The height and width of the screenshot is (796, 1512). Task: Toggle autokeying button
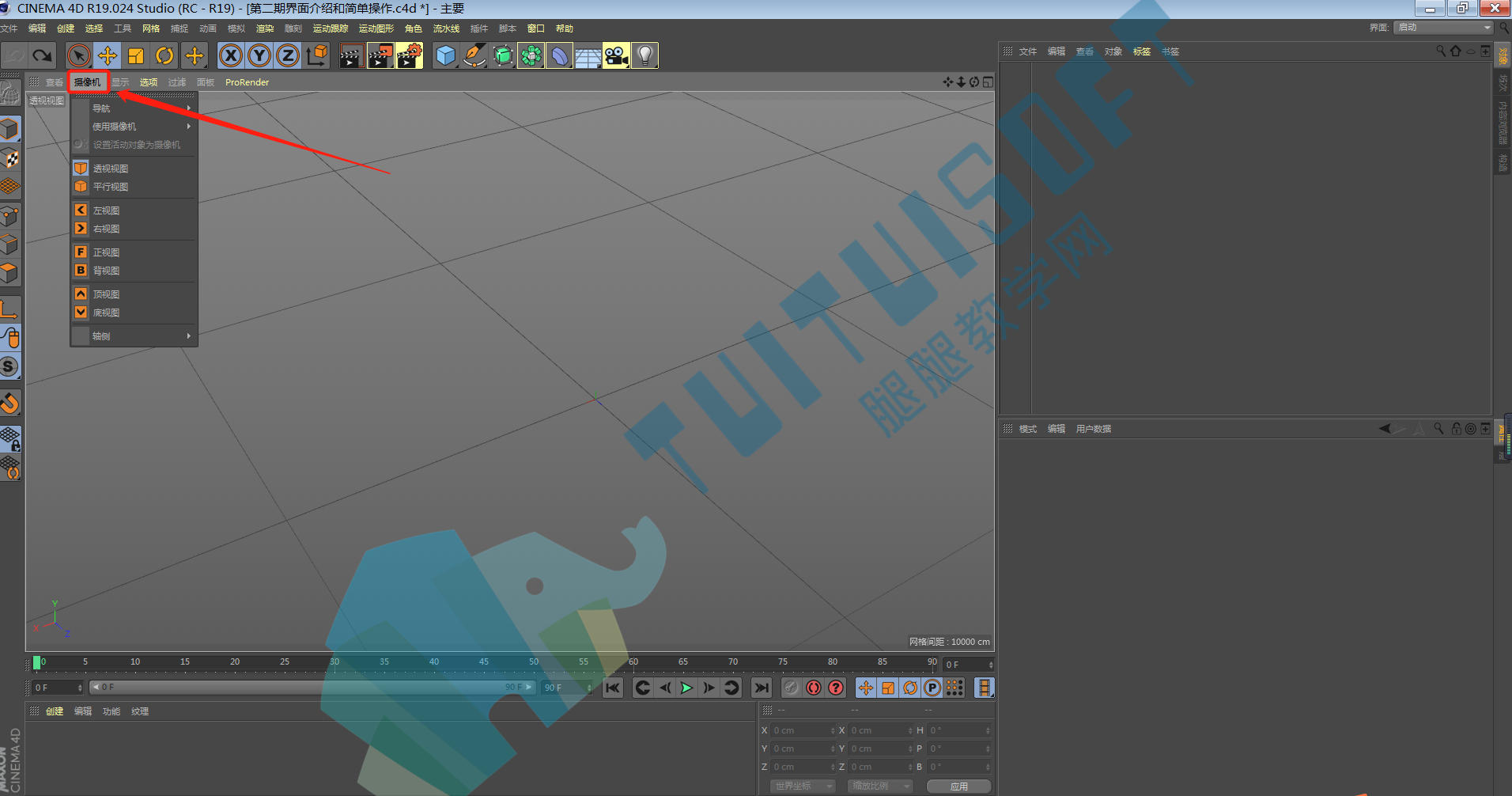click(x=814, y=688)
